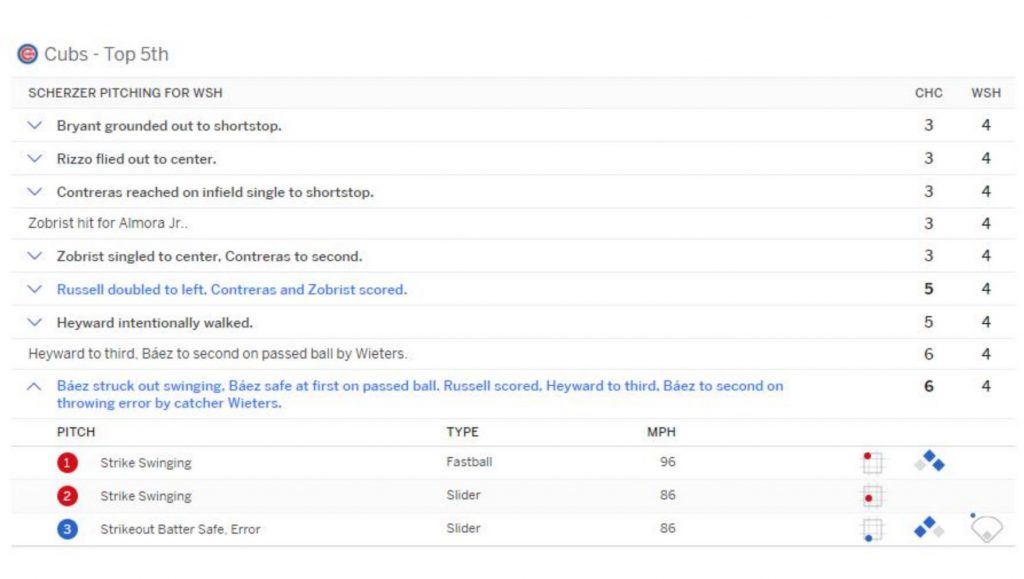Open Báez struck out swinging play link
Screen dimensions: 1024x579
pos(420,394)
